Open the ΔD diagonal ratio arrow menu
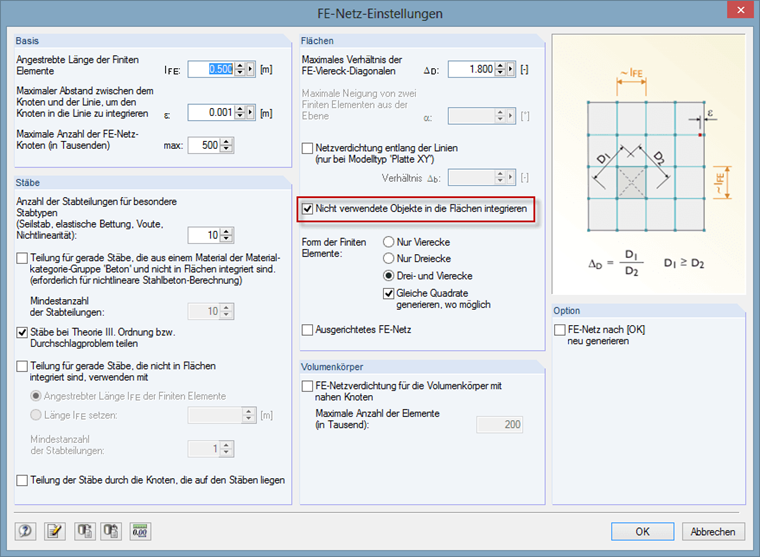The width and height of the screenshot is (760, 557). click(x=511, y=69)
